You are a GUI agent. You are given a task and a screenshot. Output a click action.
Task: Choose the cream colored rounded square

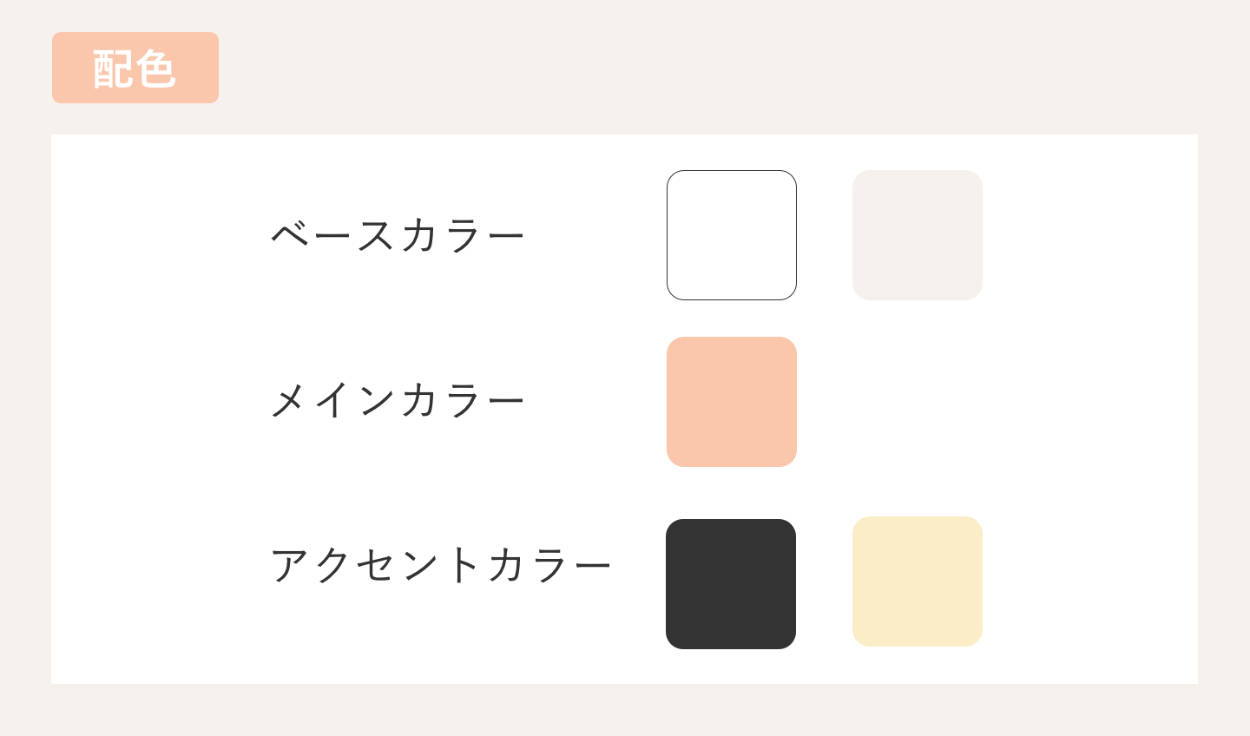point(917,581)
